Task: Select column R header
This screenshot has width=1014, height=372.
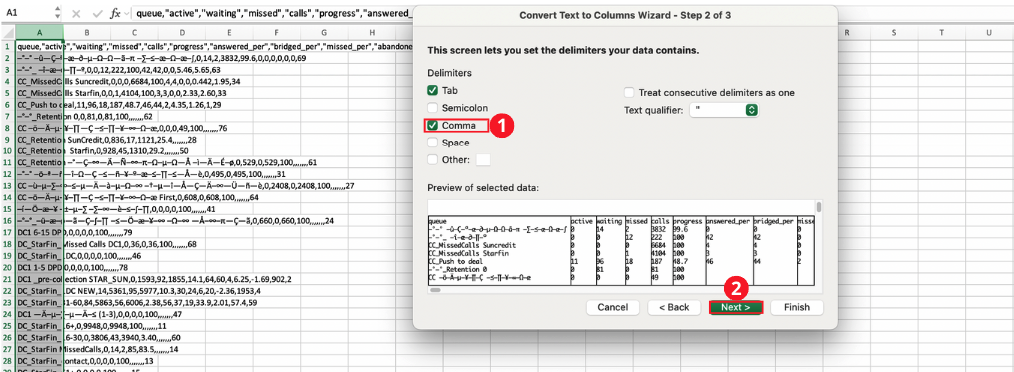Action: [847, 33]
